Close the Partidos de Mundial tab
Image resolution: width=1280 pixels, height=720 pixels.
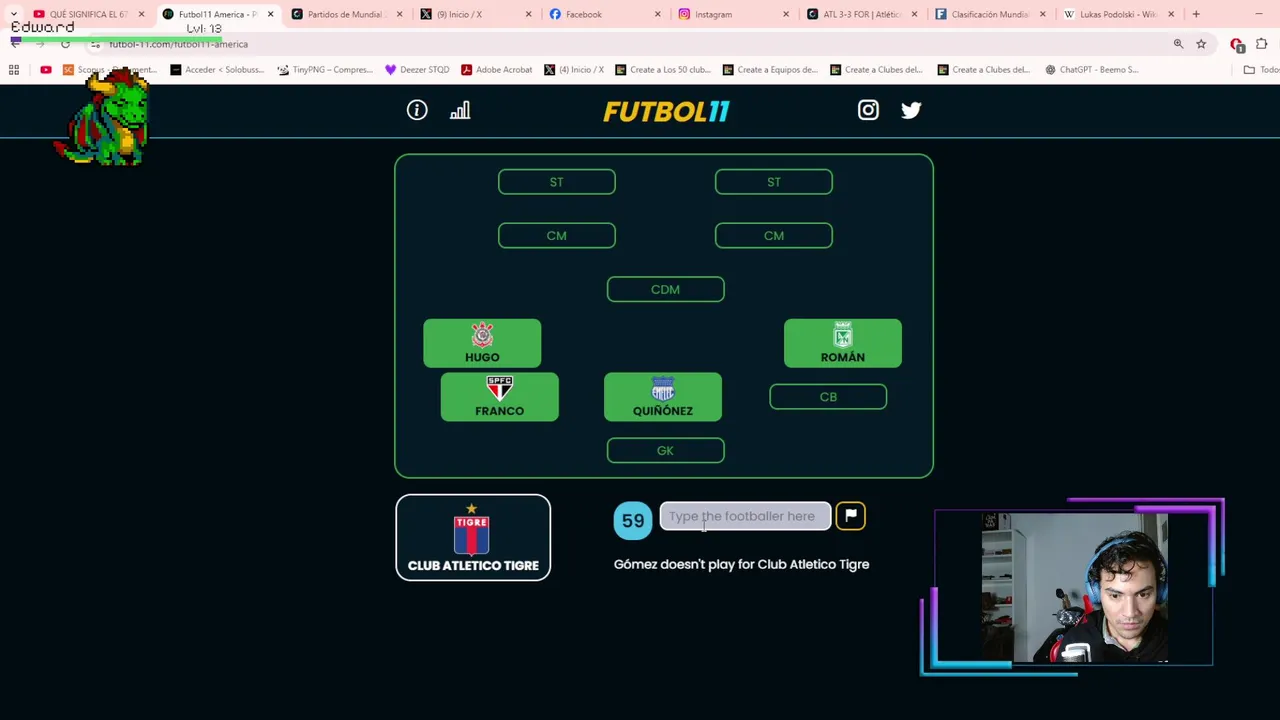[x=400, y=14]
